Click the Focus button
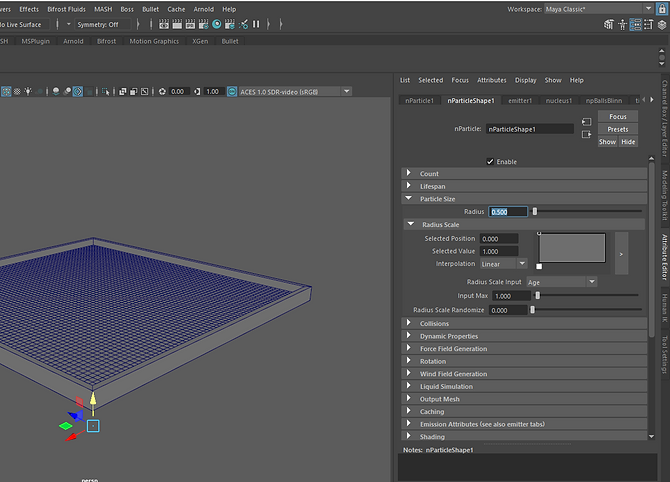Image resolution: width=670 pixels, height=482 pixels. pos(617,116)
